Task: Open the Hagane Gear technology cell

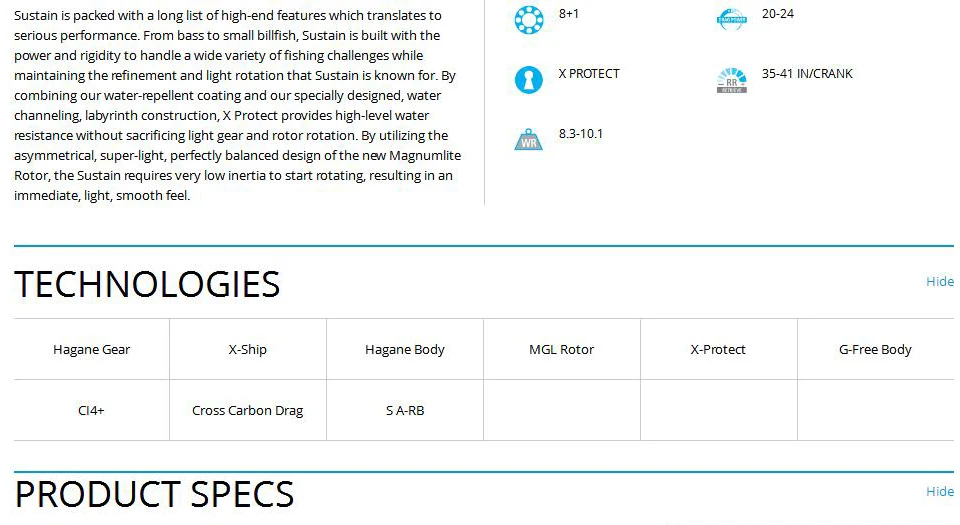Action: coord(92,349)
